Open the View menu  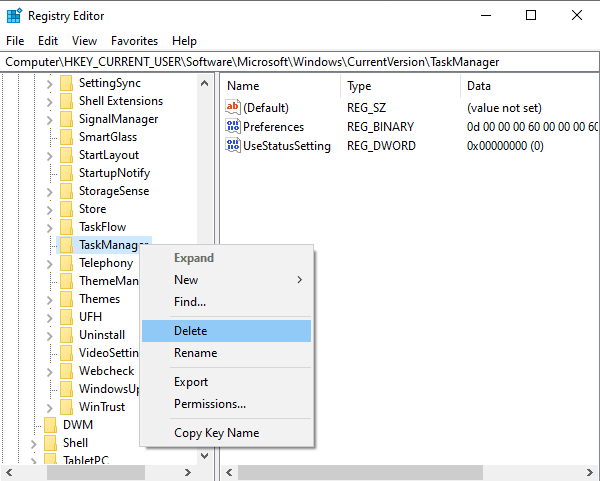[85, 41]
